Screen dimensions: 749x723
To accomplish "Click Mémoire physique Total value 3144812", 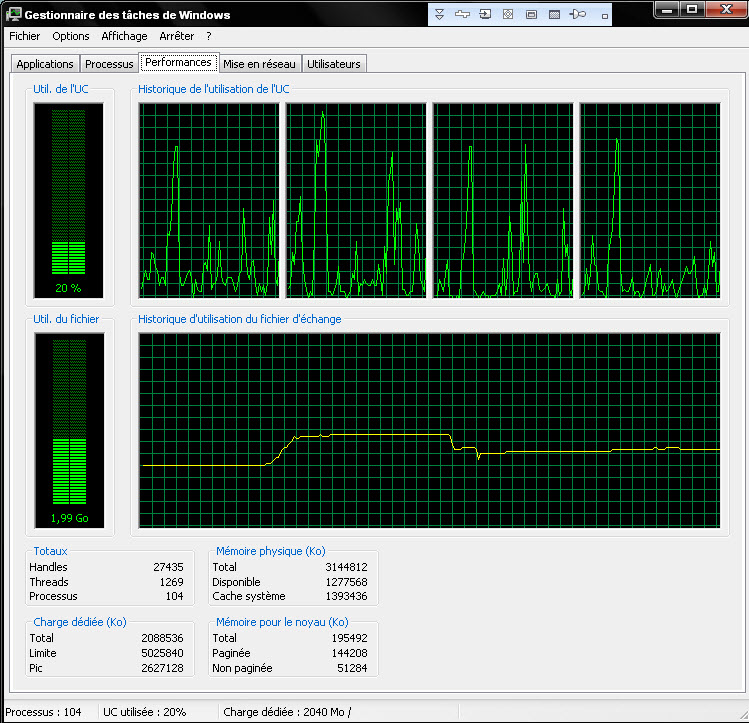I will 346,567.
